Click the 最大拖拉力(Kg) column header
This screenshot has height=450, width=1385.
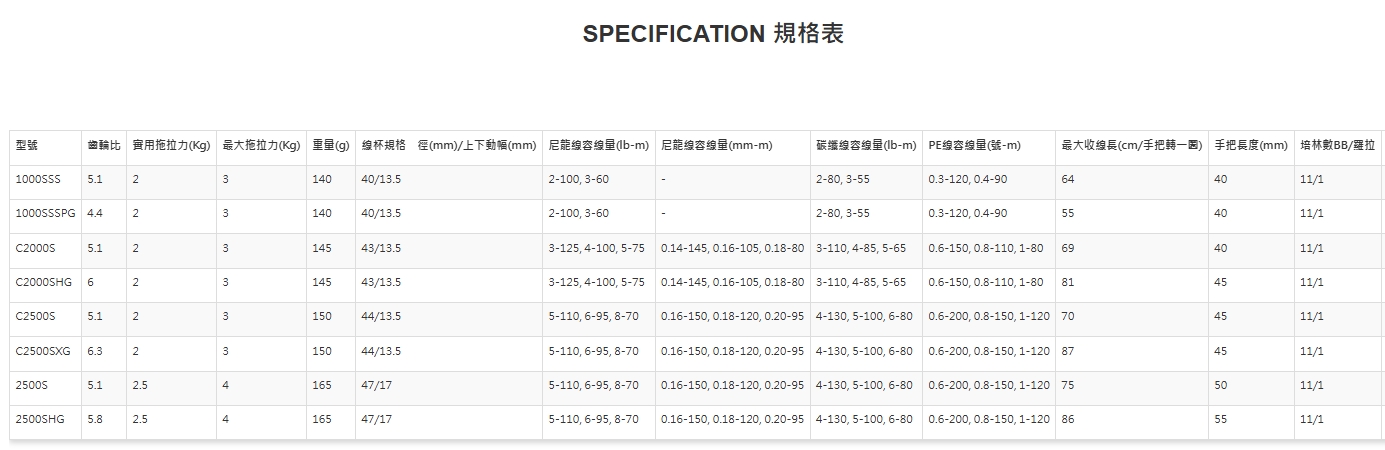[261, 146]
